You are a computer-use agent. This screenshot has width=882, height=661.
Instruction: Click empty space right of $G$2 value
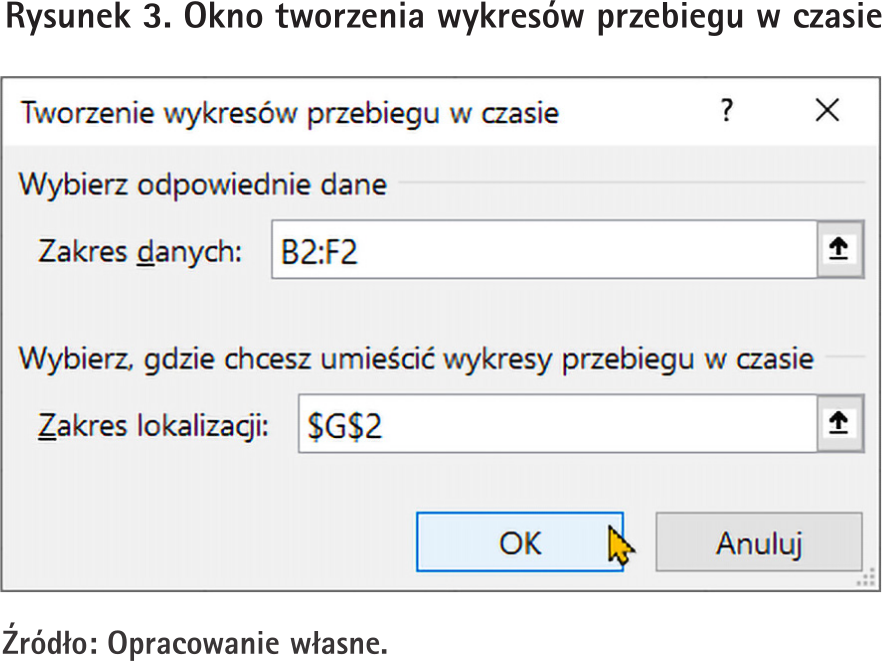coord(599,424)
